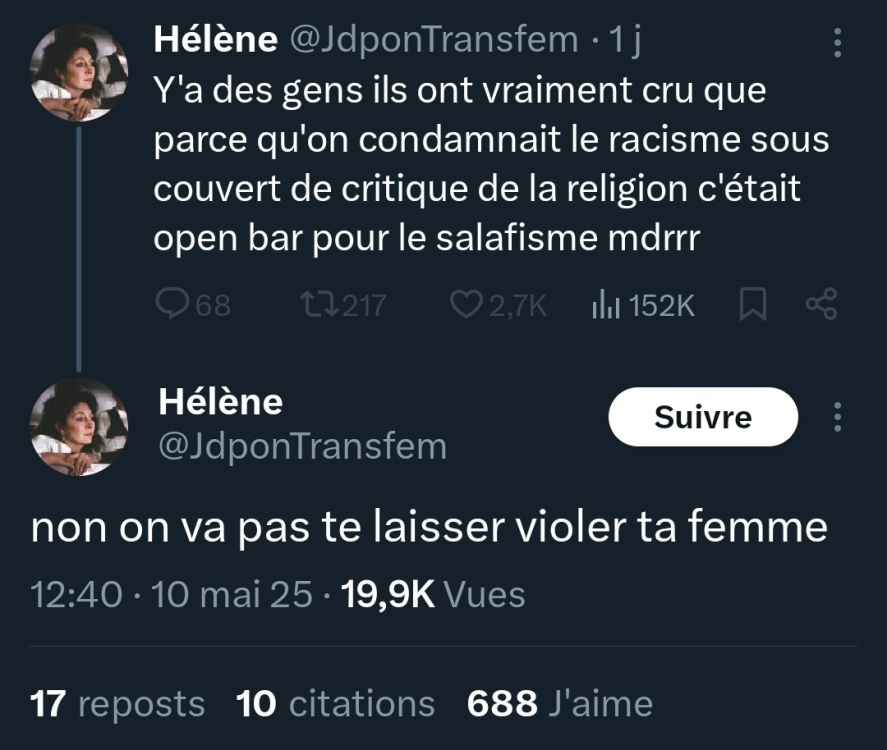Open the share icon on the first tweet
Screen dimensions: 887x750
point(820,303)
